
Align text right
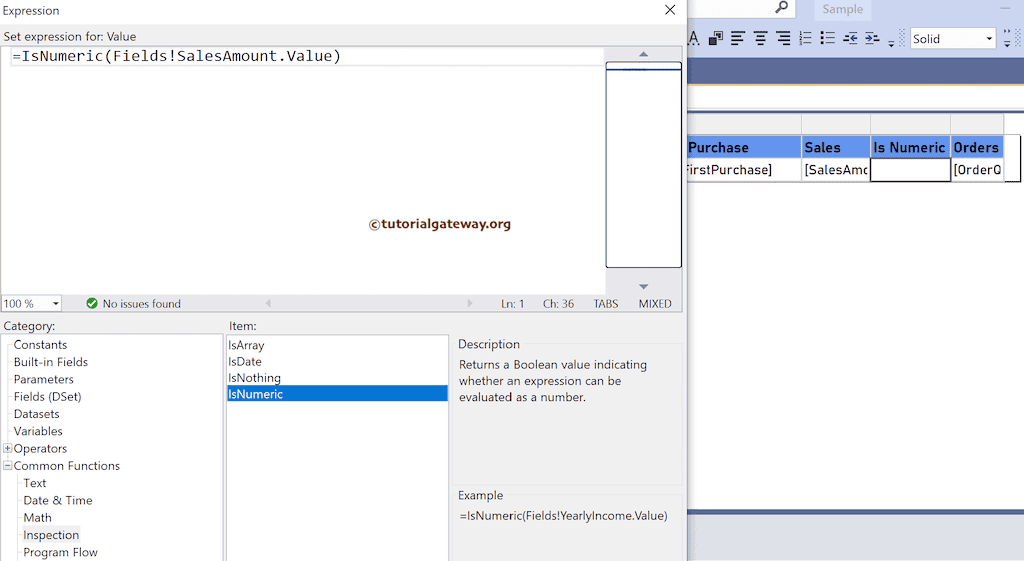[783, 39]
